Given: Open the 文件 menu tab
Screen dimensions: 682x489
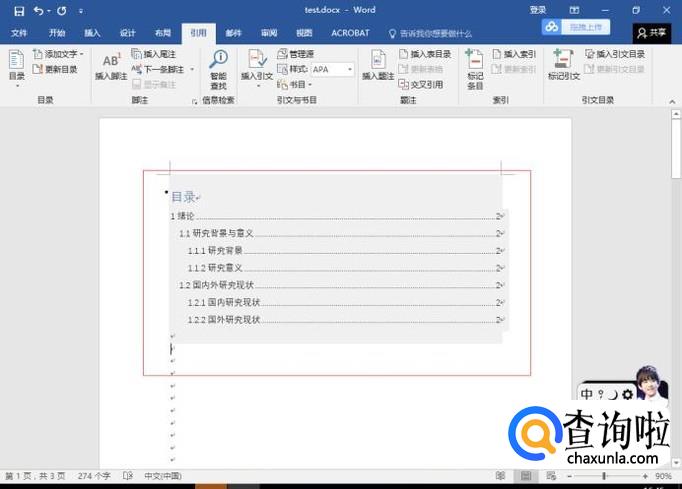Looking at the screenshot, I should (x=19, y=33).
